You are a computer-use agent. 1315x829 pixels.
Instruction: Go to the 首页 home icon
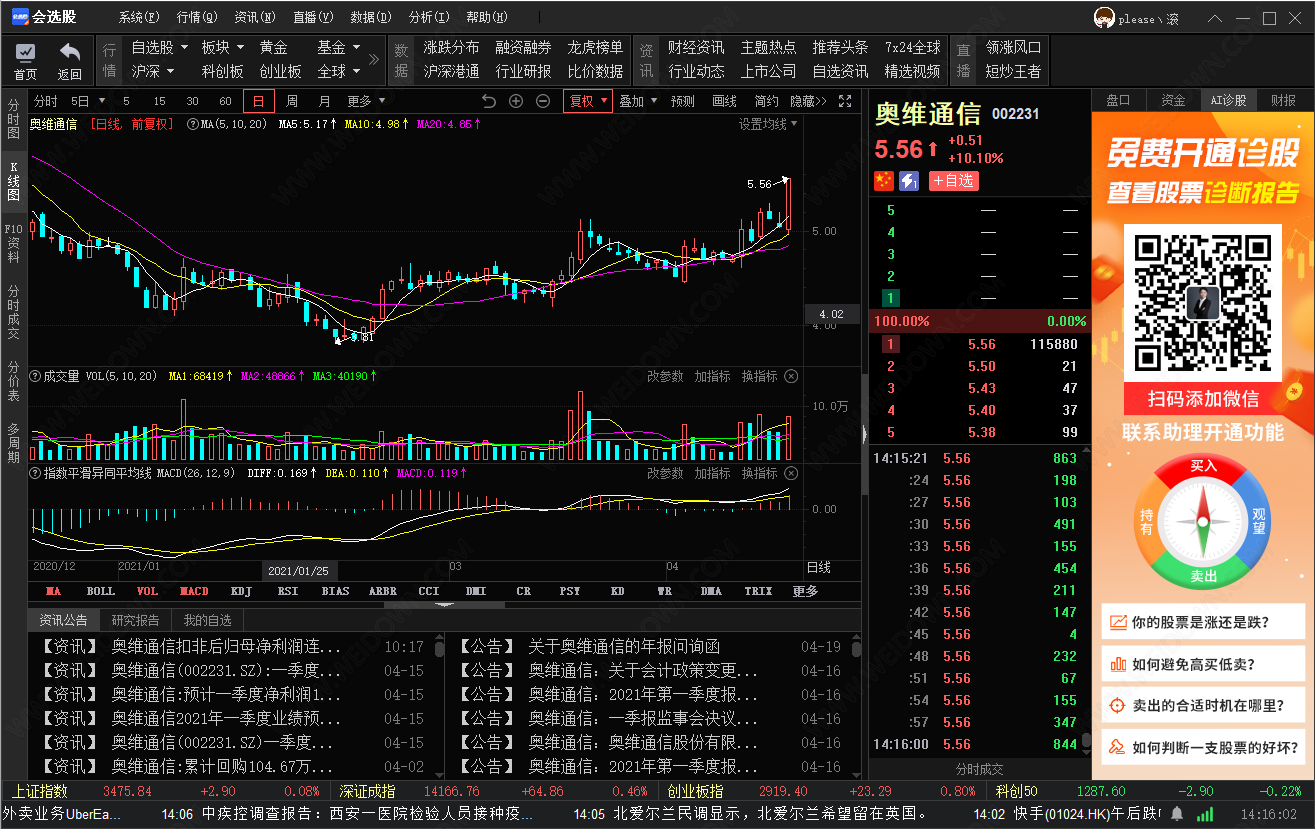point(25,53)
